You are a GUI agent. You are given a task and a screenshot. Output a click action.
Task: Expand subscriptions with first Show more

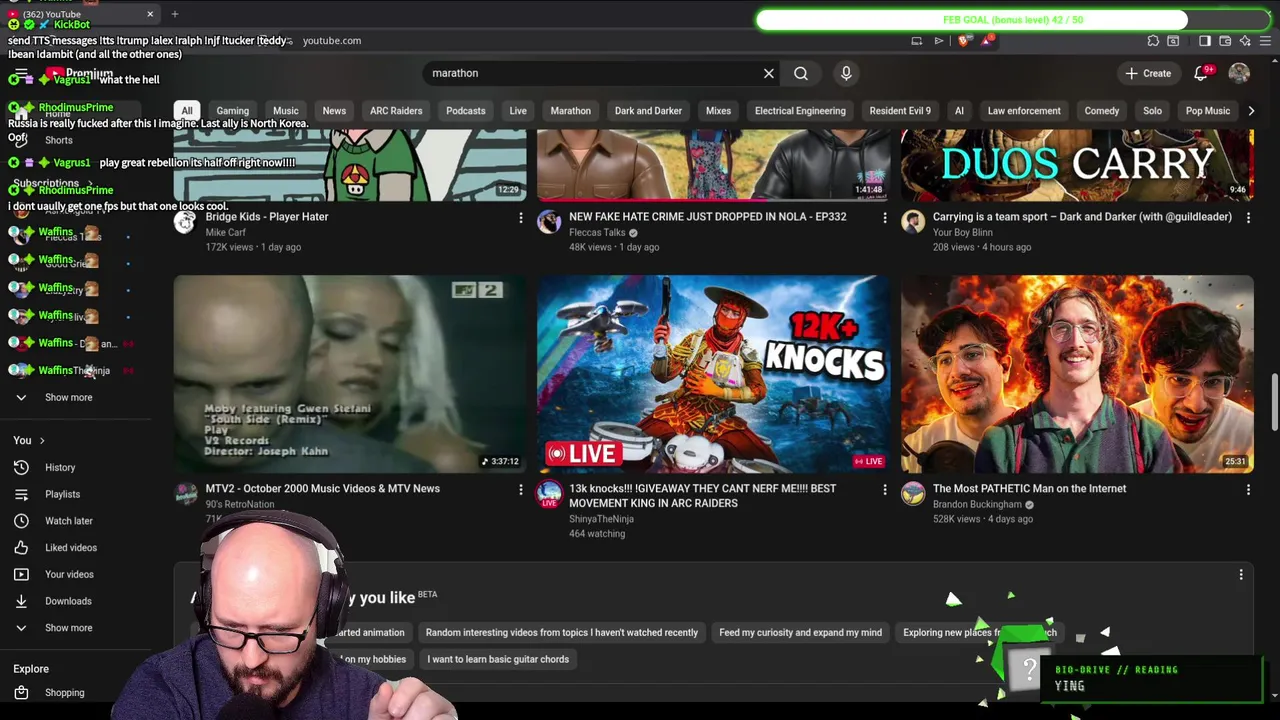point(68,398)
